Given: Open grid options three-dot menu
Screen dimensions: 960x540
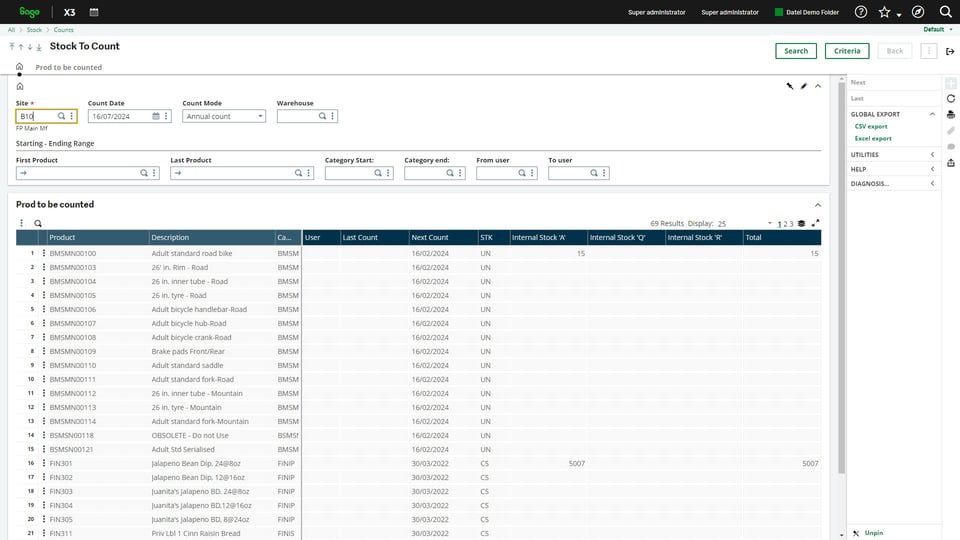Looking at the screenshot, I should click(x=21, y=223).
